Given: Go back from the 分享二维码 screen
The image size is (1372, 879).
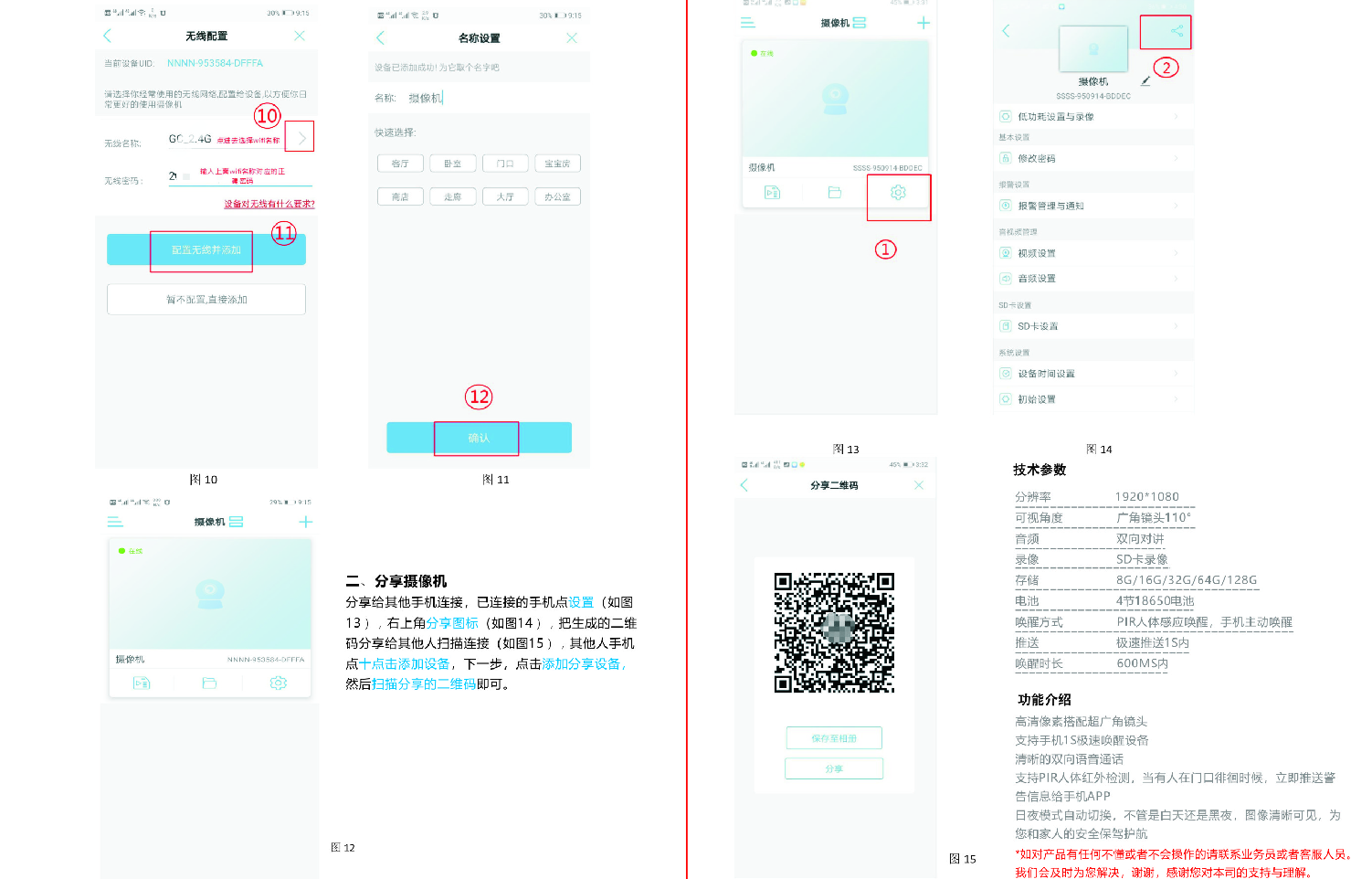Looking at the screenshot, I should coord(744,485).
